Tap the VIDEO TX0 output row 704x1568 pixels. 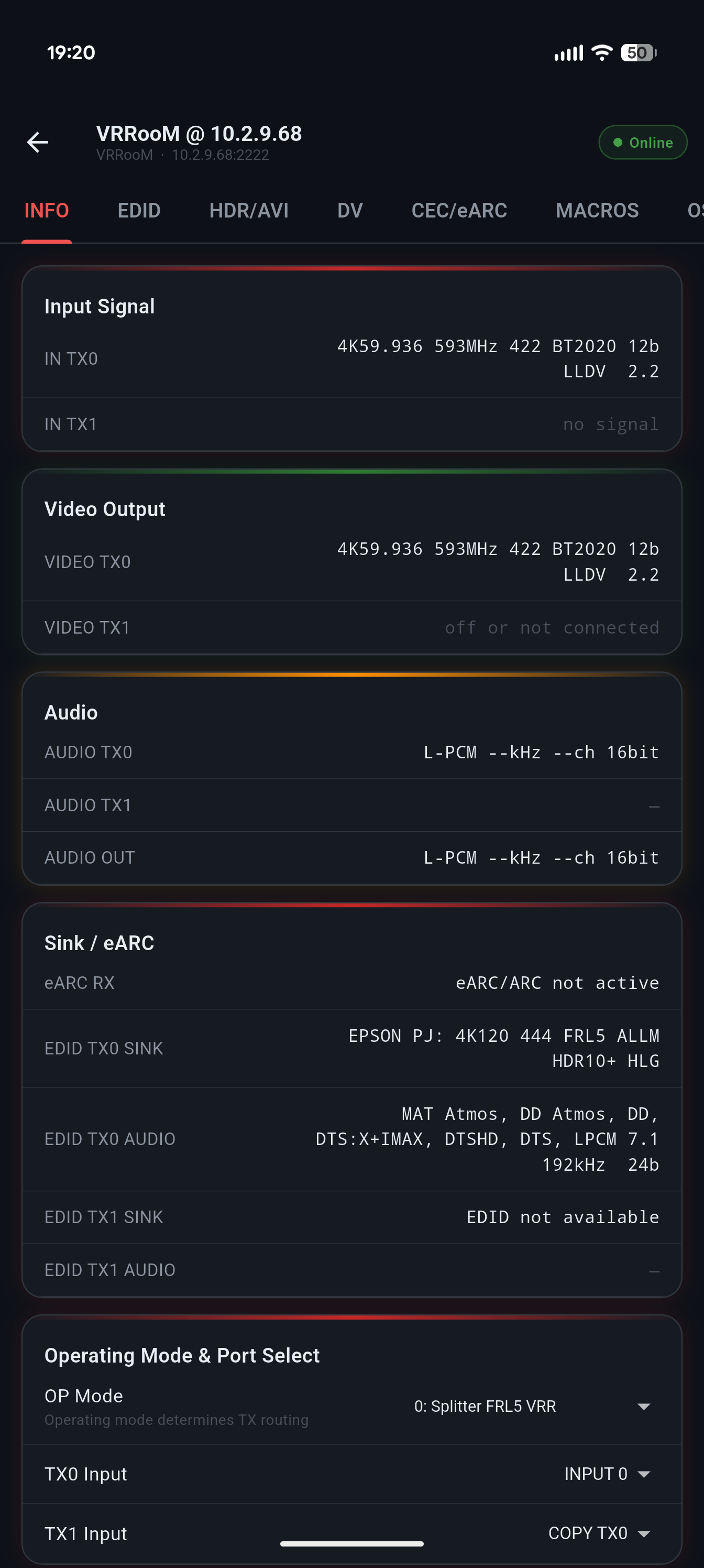tap(351, 562)
